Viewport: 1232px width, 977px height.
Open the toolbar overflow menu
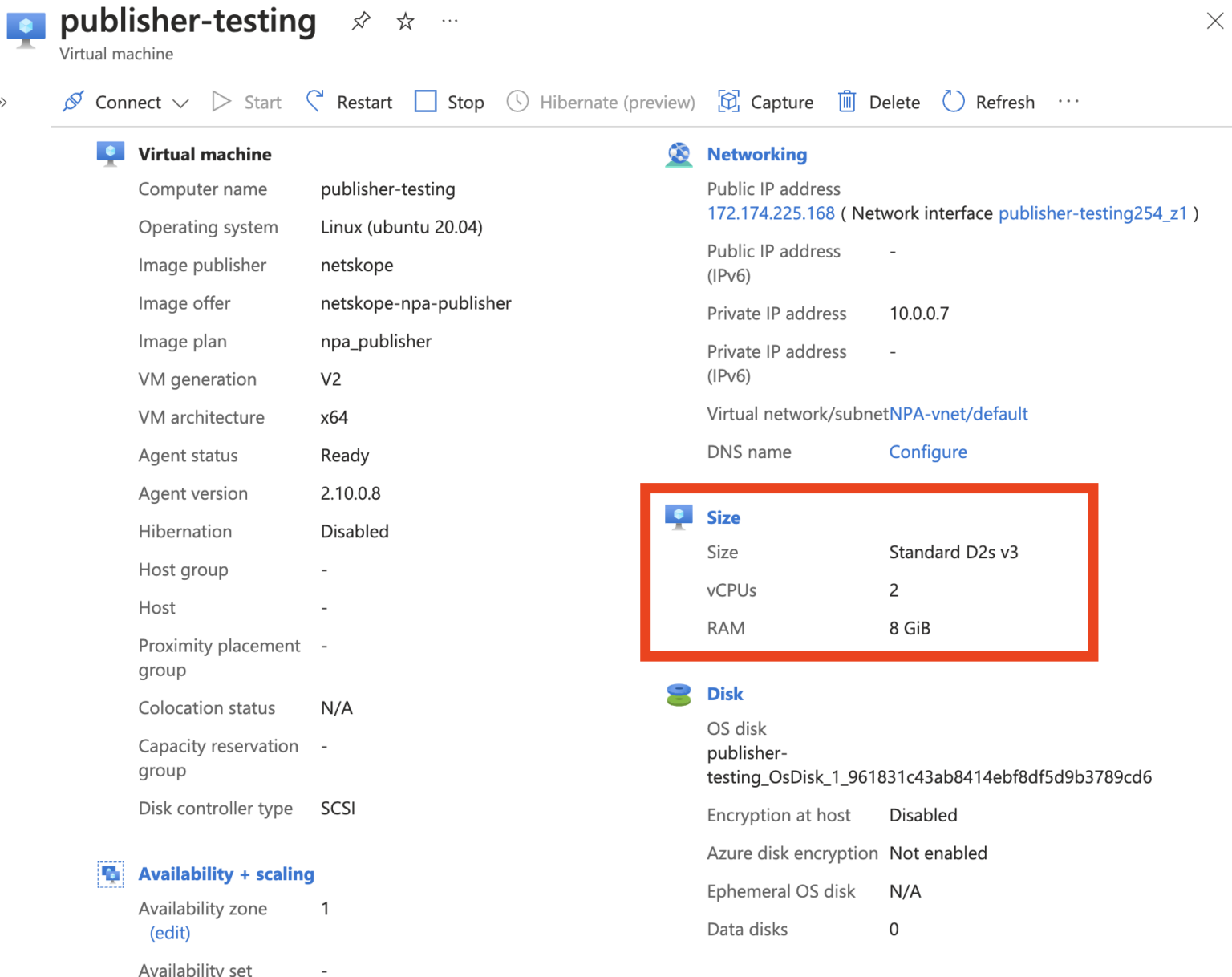tap(1068, 102)
